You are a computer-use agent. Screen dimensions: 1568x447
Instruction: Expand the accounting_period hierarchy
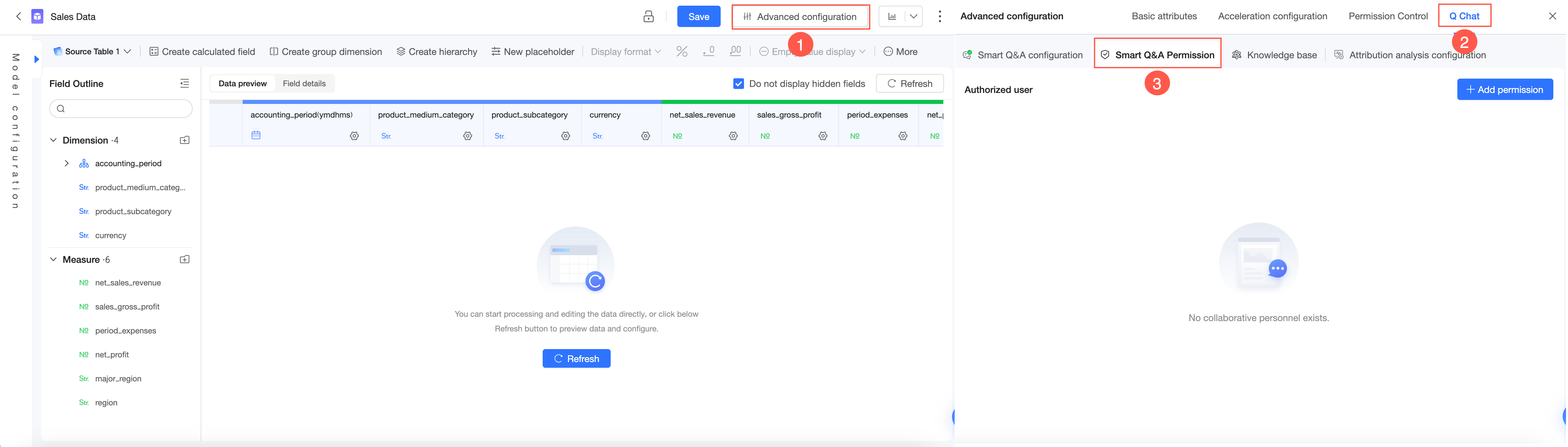[x=66, y=164]
